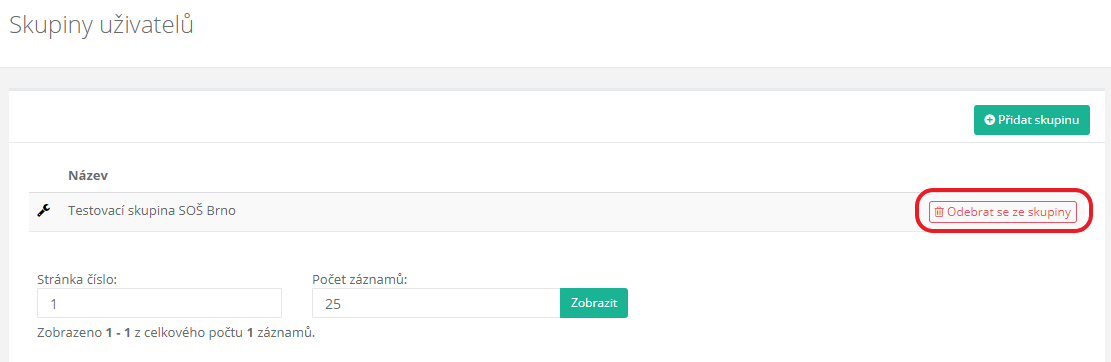Click the Počet záznamů label
1111x362 pixels.
360,279
